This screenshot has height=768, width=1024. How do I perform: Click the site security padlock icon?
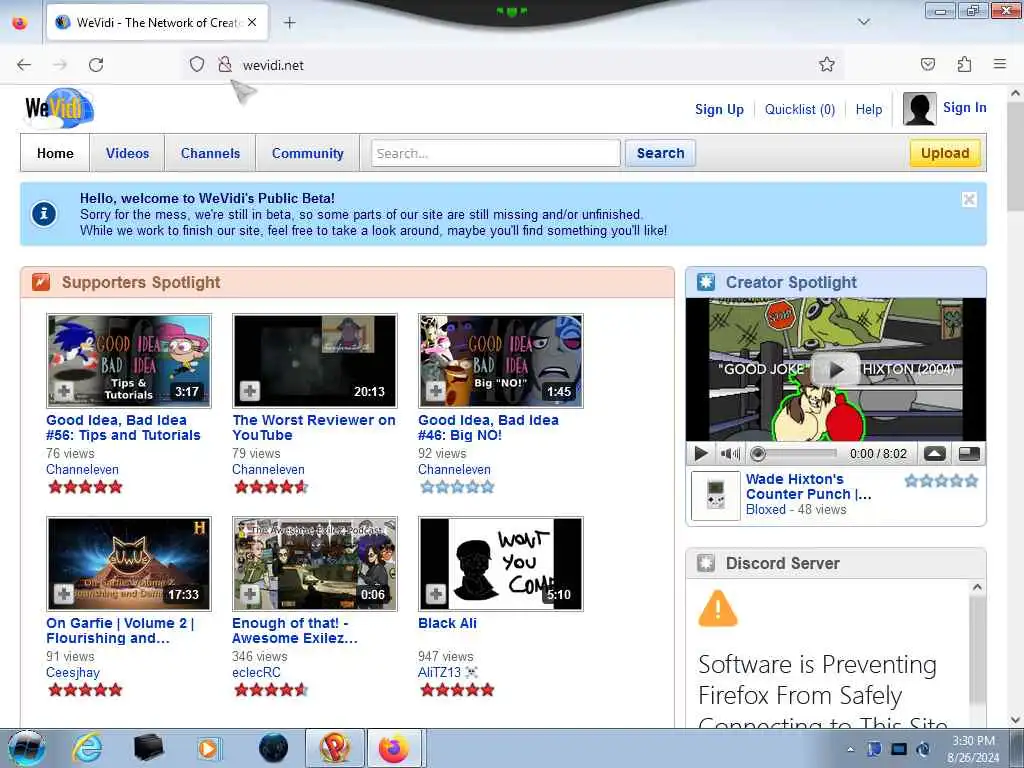pyautogui.click(x=225, y=64)
